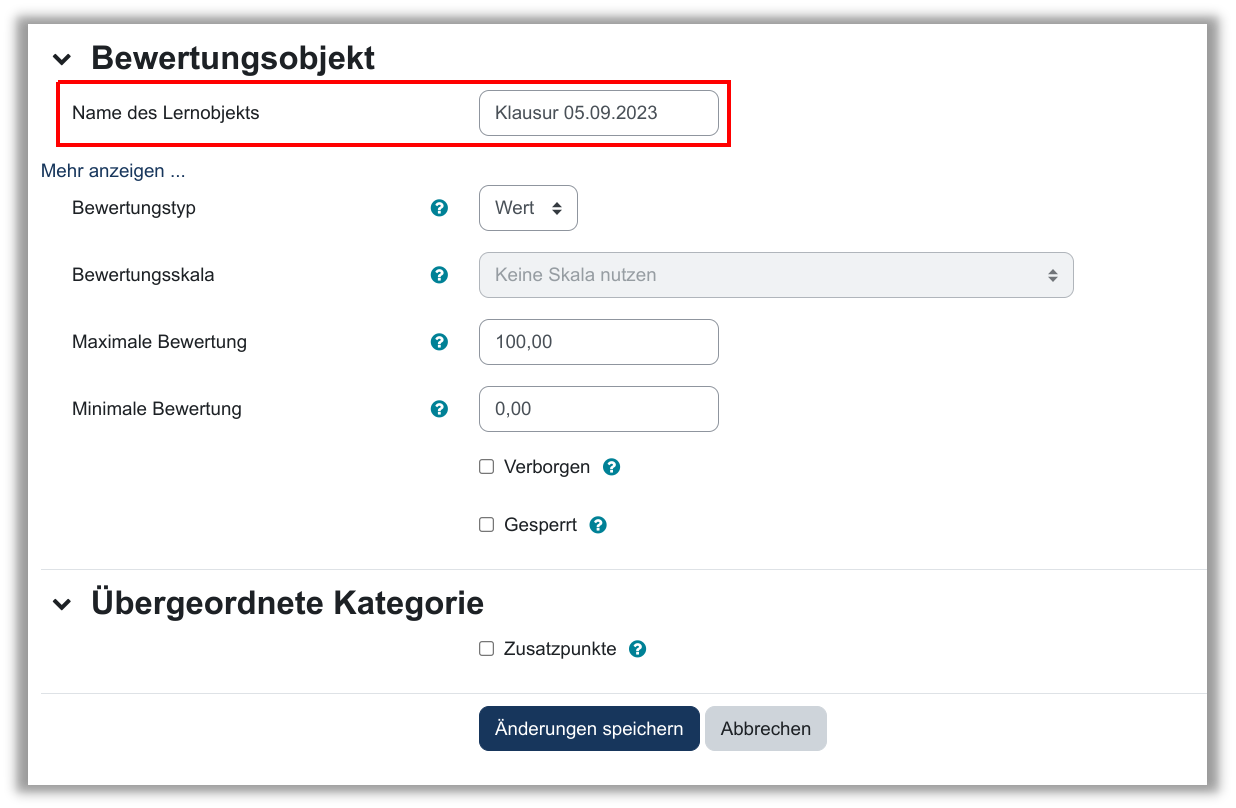Open help icon beside Bewertungsskala
Viewport: 1236px width, 808px height.
click(438, 274)
